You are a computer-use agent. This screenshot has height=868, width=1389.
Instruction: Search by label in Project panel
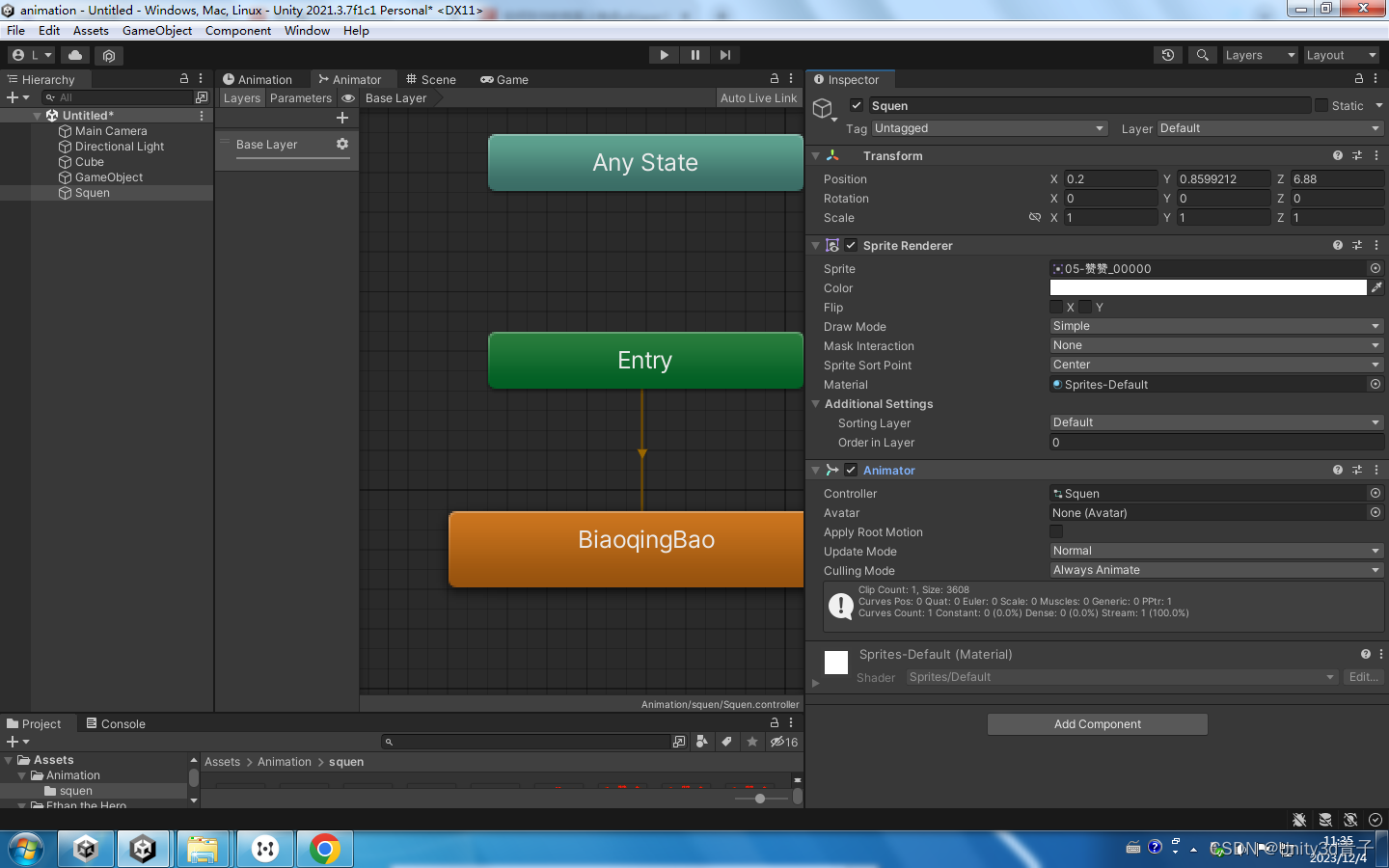click(x=726, y=742)
